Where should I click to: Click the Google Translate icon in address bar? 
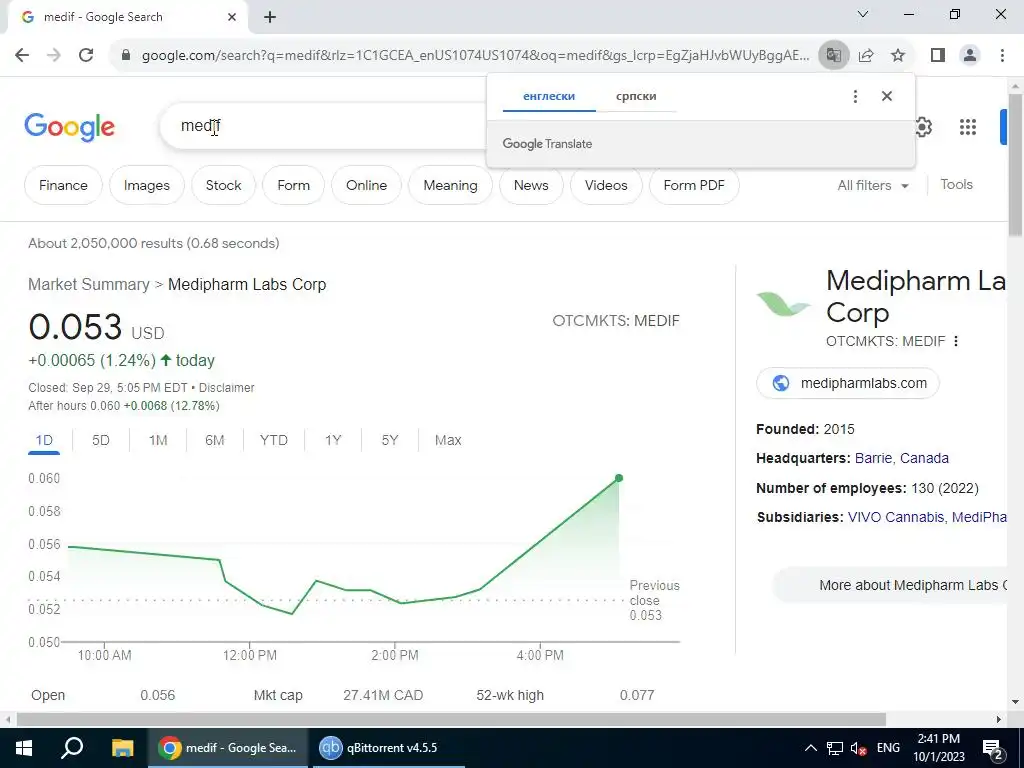(x=833, y=55)
